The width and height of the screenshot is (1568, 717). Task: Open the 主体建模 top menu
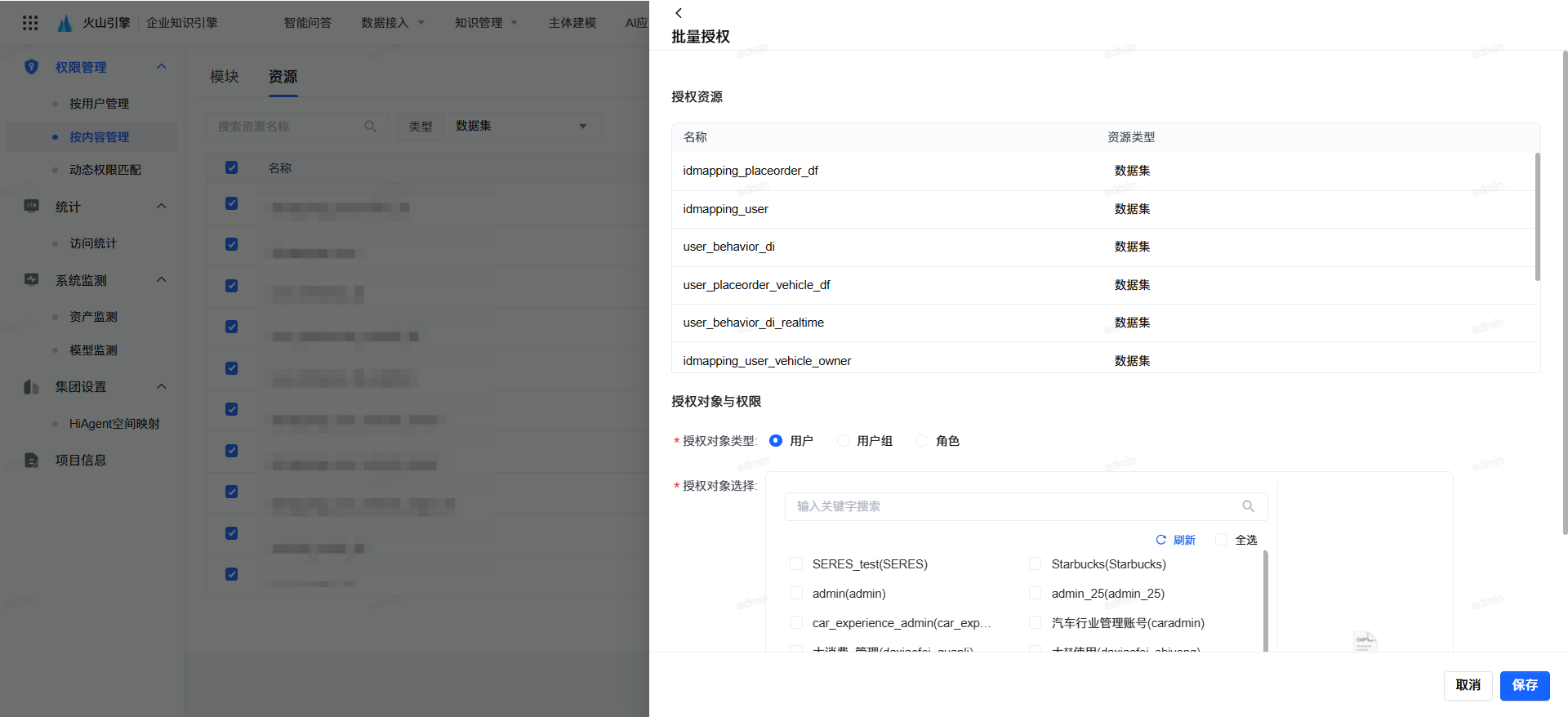(x=572, y=23)
